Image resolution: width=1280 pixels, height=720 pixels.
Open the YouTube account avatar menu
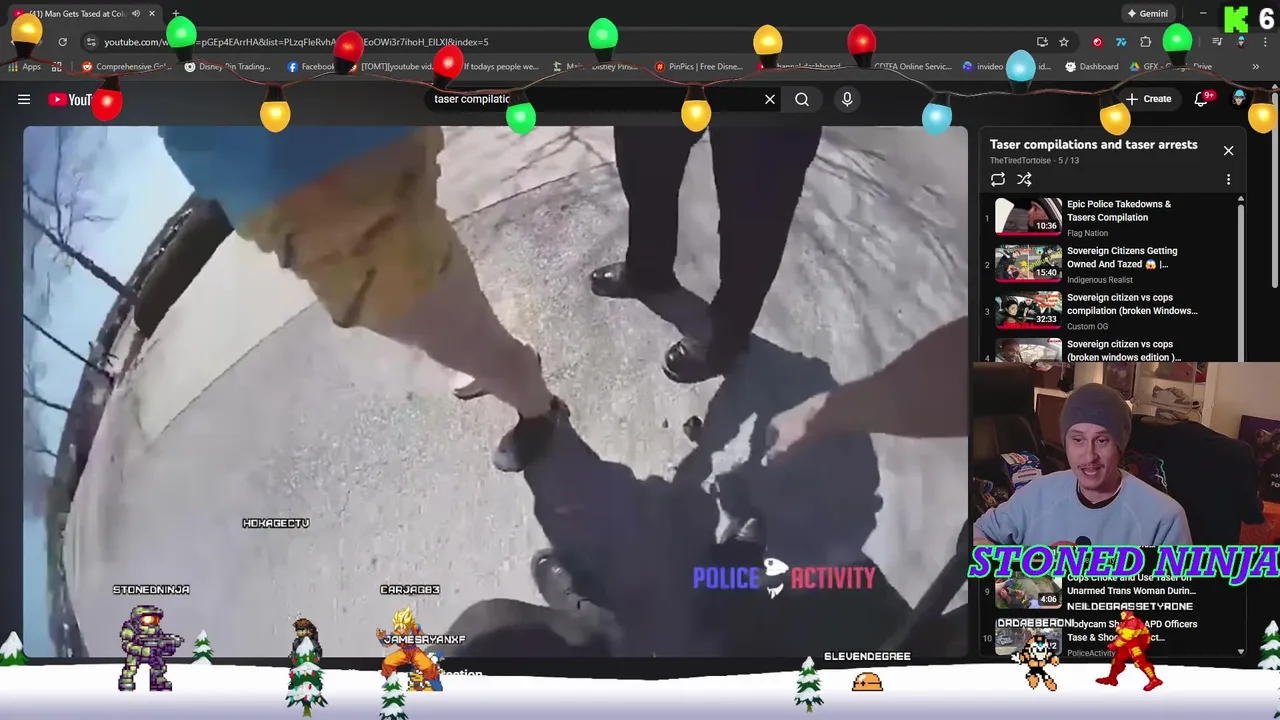(1240, 98)
